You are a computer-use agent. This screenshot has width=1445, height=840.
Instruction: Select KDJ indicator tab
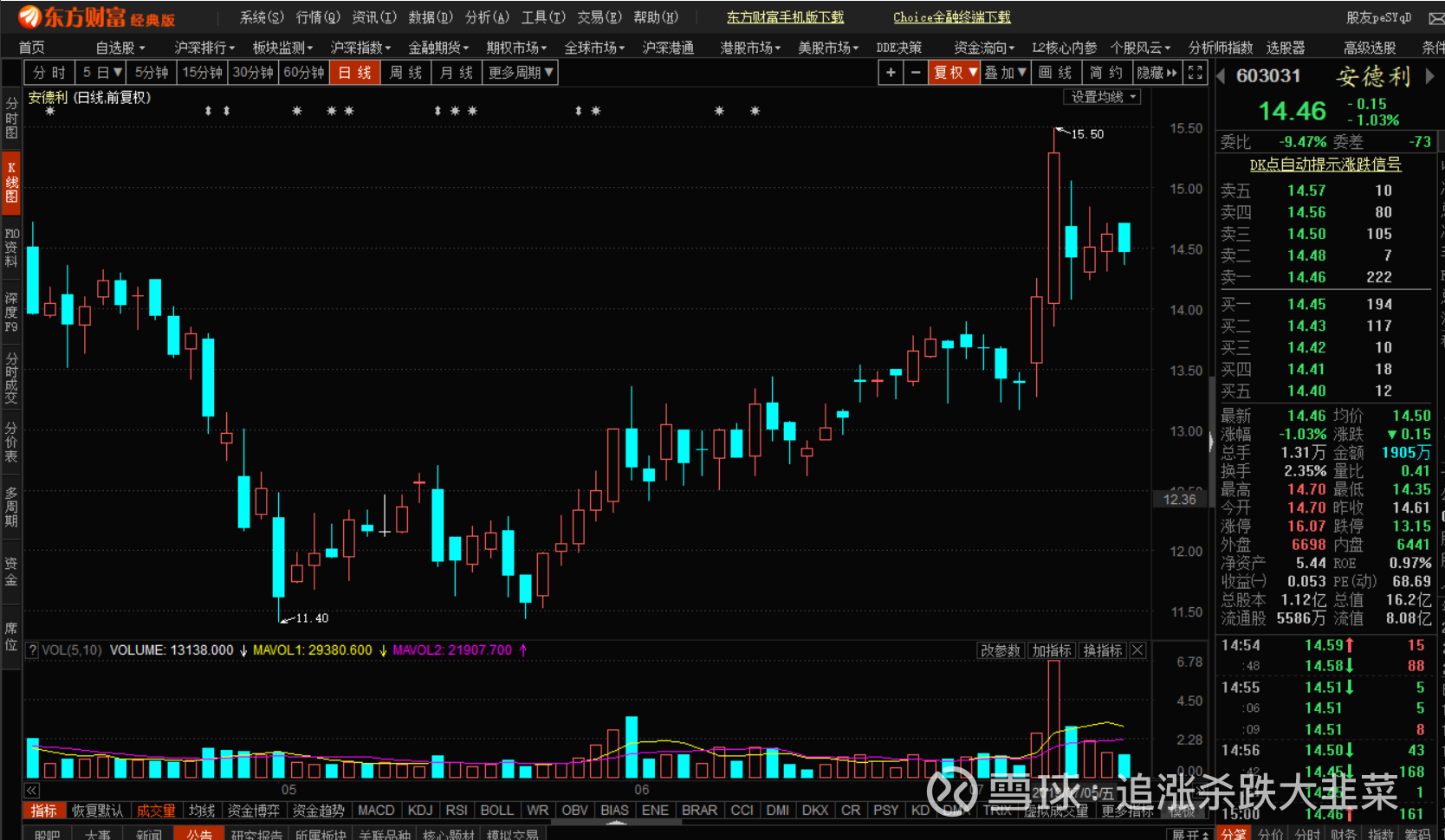[420, 811]
